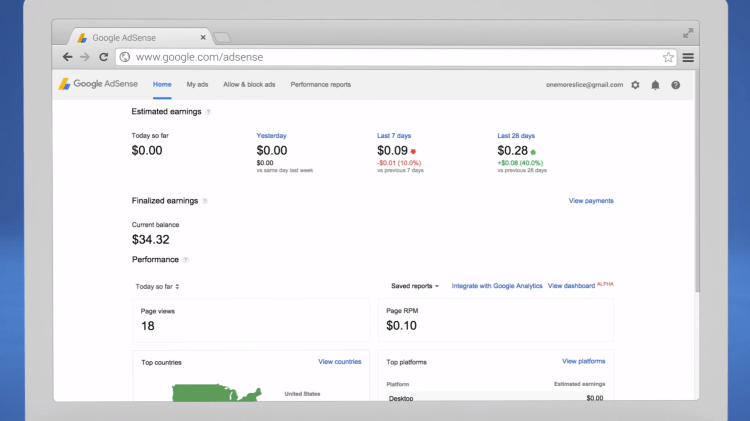750x421 pixels.
Task: Open notifications bell
Action: pyautogui.click(x=655, y=85)
